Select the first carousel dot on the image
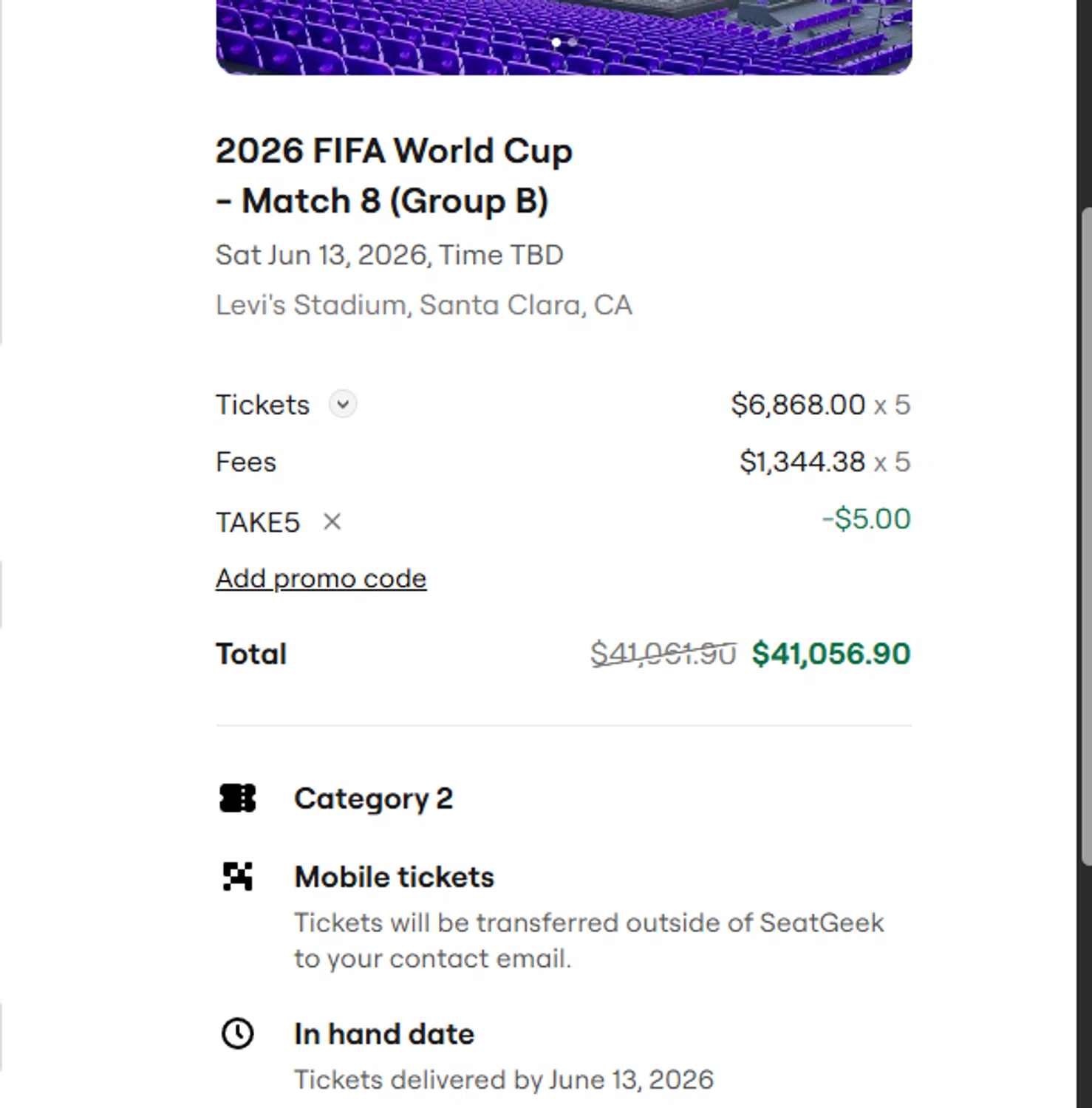This screenshot has width=1092, height=1108. [x=556, y=43]
